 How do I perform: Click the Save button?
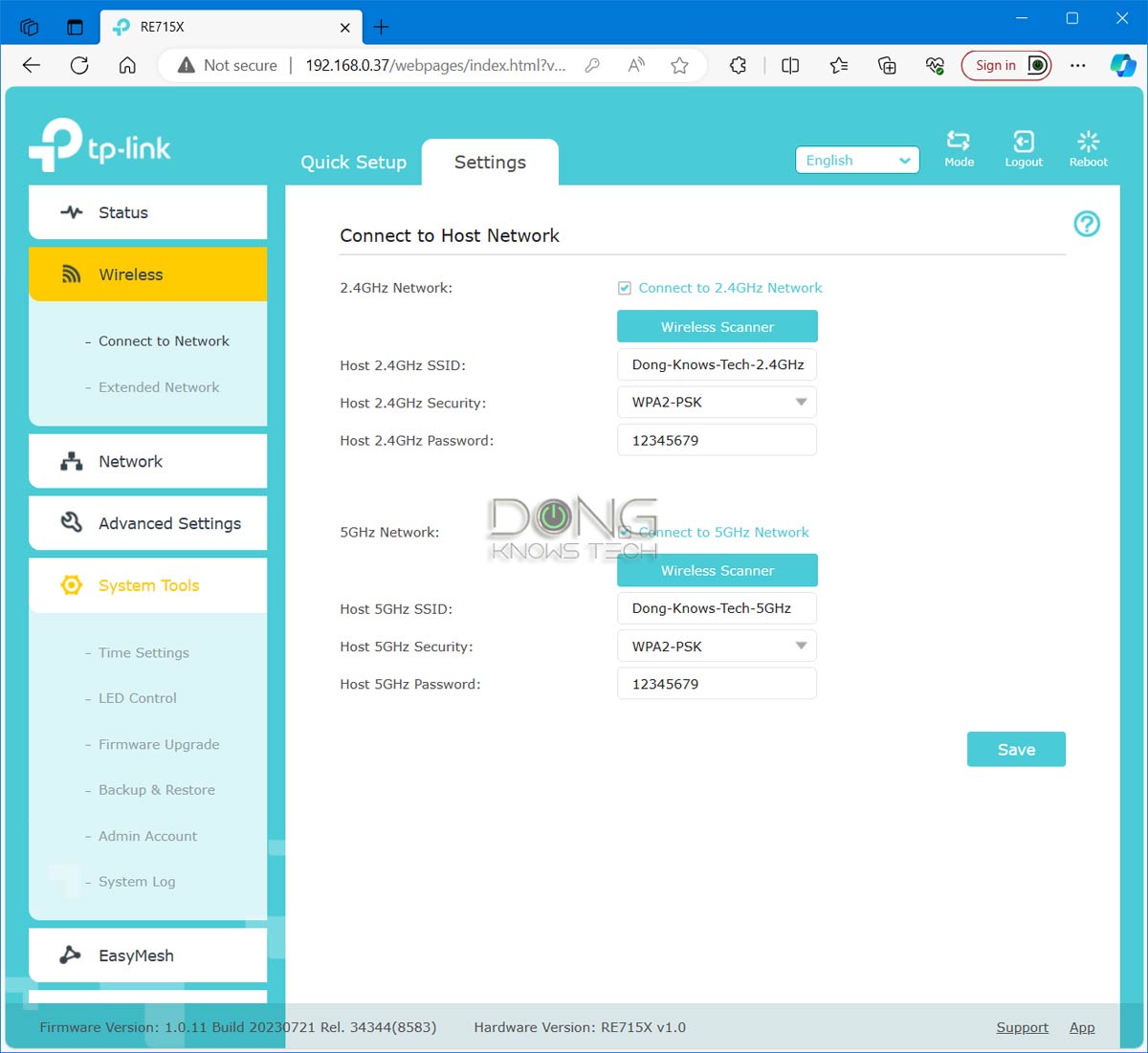(x=1016, y=750)
